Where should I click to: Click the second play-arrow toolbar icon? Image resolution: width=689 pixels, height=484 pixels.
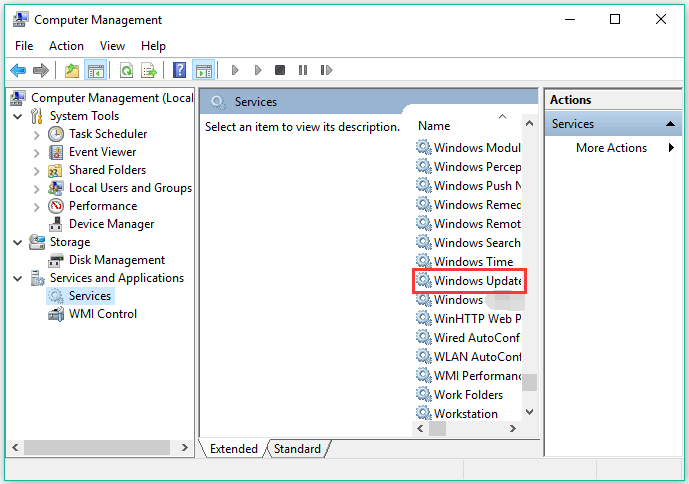[258, 70]
